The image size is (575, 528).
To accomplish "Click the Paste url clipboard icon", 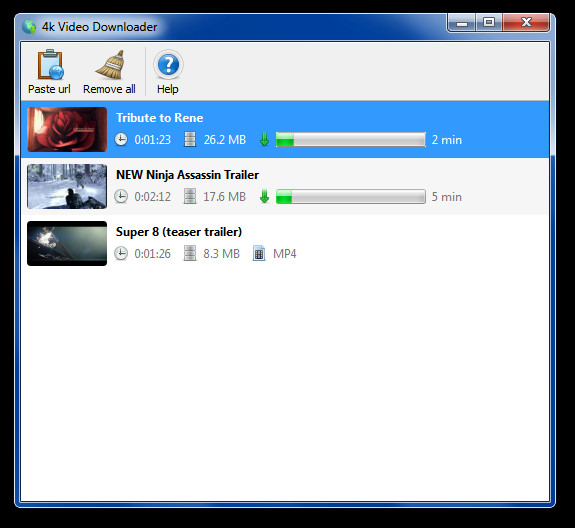I will click(x=50, y=65).
